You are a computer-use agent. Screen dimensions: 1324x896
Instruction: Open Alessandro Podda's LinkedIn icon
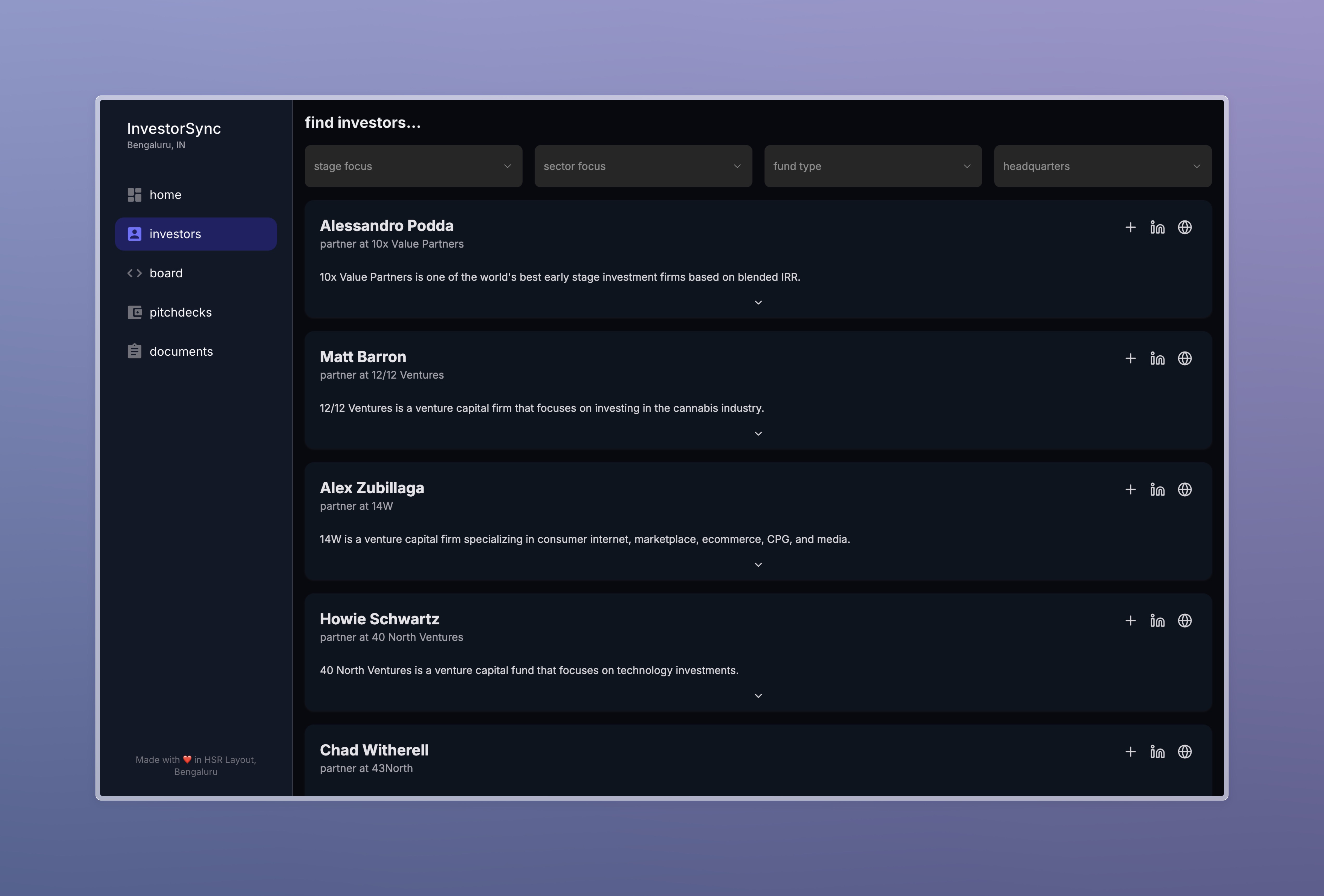point(1158,227)
